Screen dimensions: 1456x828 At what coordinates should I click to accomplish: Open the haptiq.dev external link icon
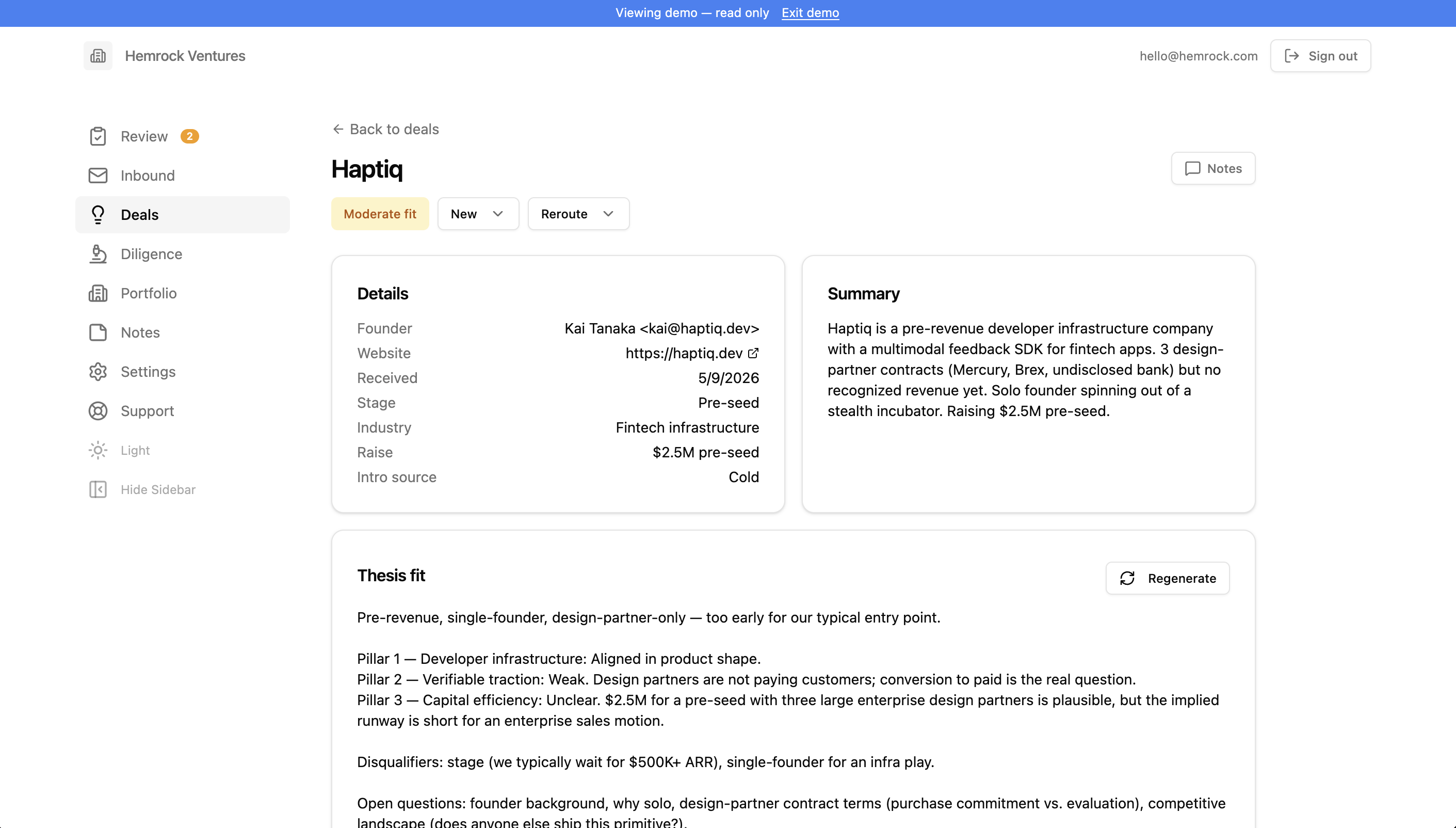[x=753, y=353]
